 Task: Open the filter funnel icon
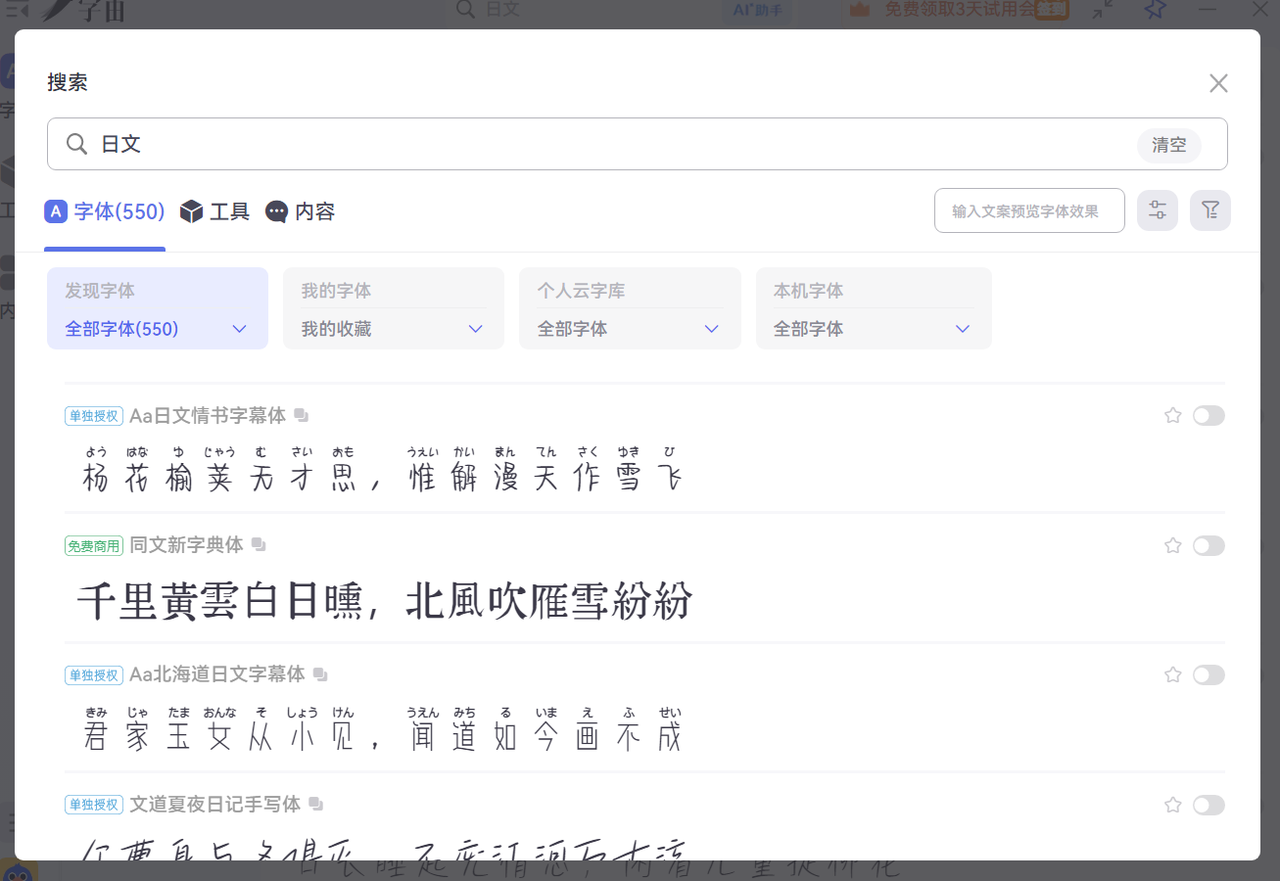point(1210,210)
